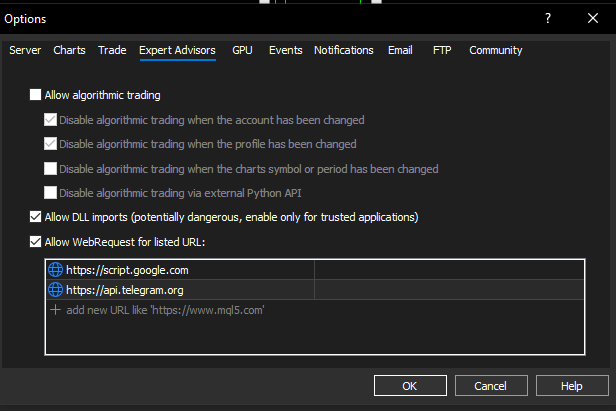Click the add new URL placeholder field
616x411 pixels.
[x=315, y=310]
